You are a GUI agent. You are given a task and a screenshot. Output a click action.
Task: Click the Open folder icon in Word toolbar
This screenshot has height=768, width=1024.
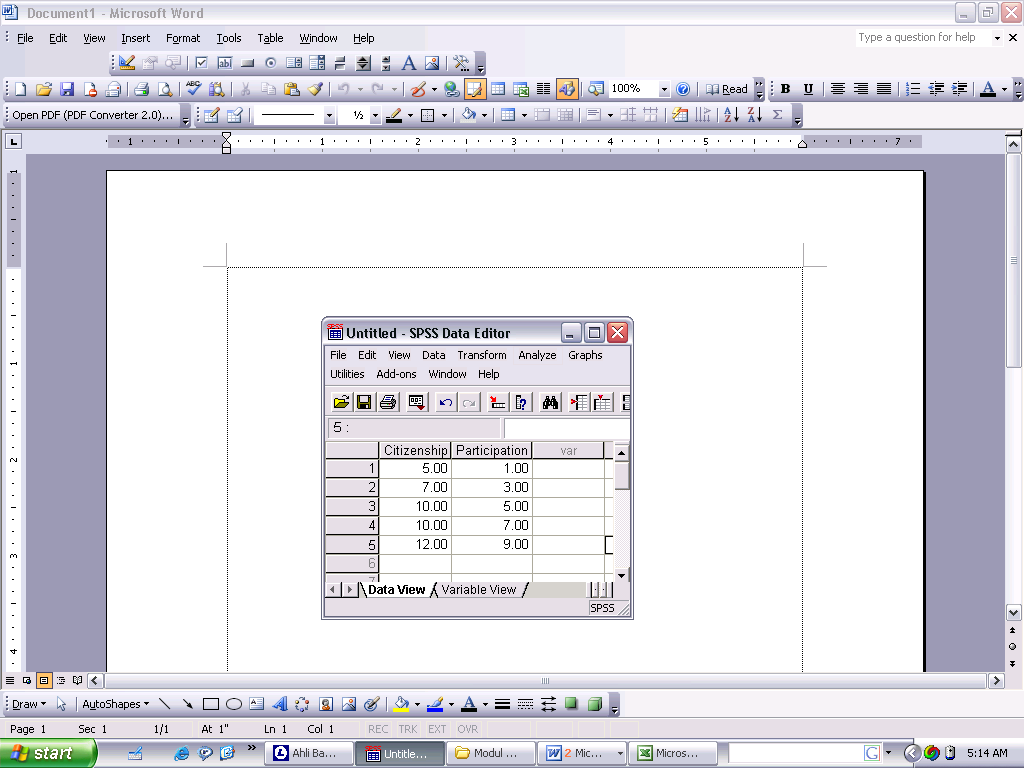click(x=44, y=89)
